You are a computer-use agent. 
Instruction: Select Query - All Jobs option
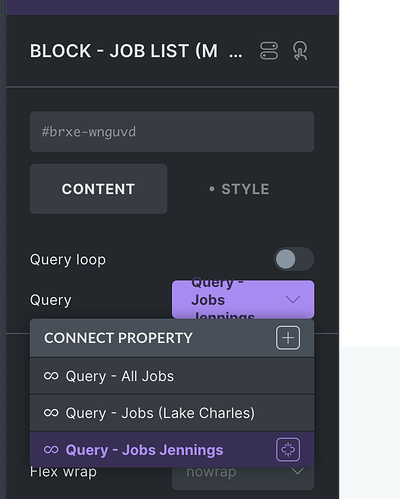pyautogui.click(x=172, y=376)
